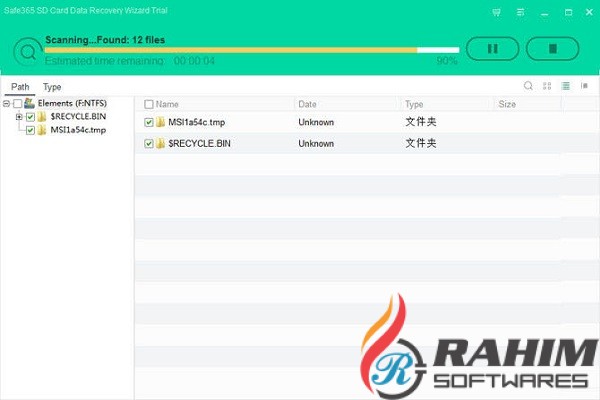
Task: Click the MSI1a54c.tmp folder icon in tree
Action: (42, 130)
